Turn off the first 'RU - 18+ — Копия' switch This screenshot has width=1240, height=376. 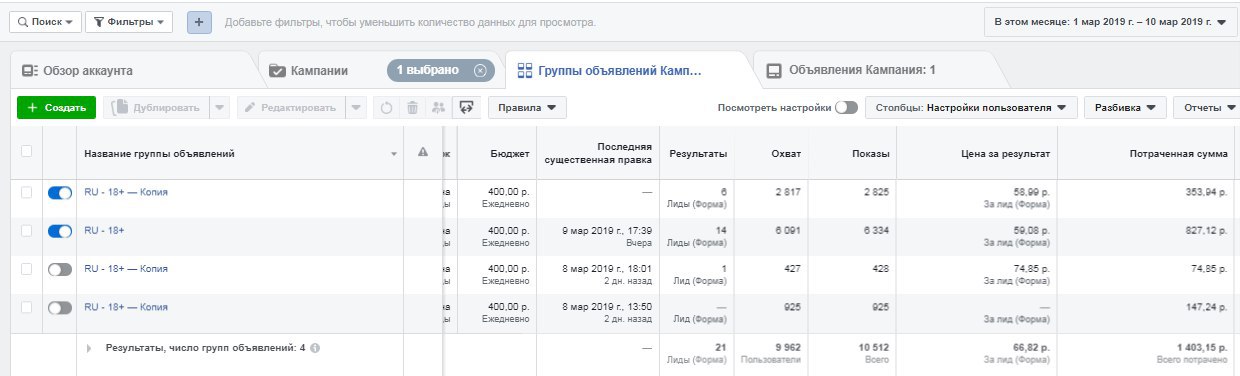(x=60, y=193)
